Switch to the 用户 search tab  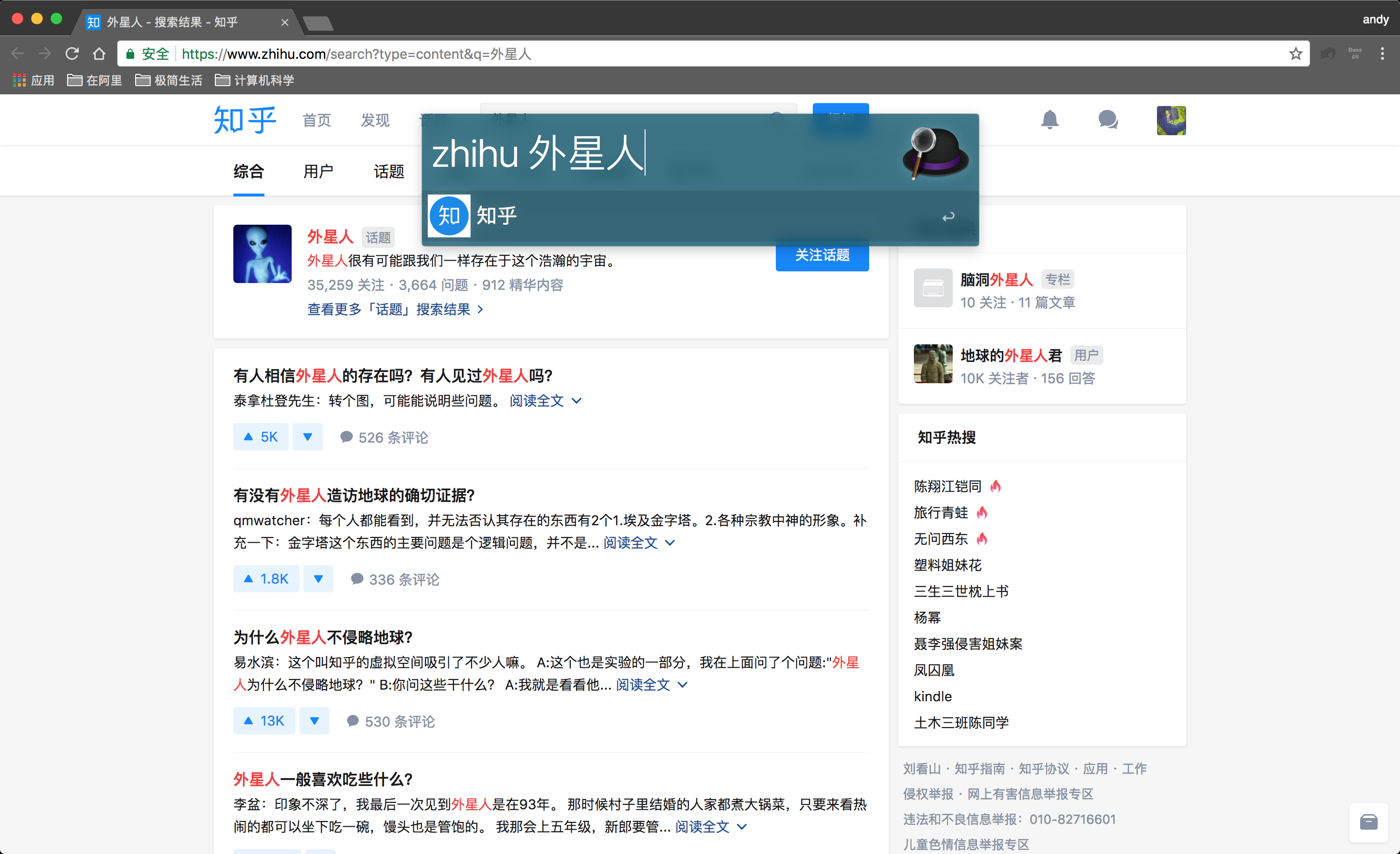[x=318, y=171]
